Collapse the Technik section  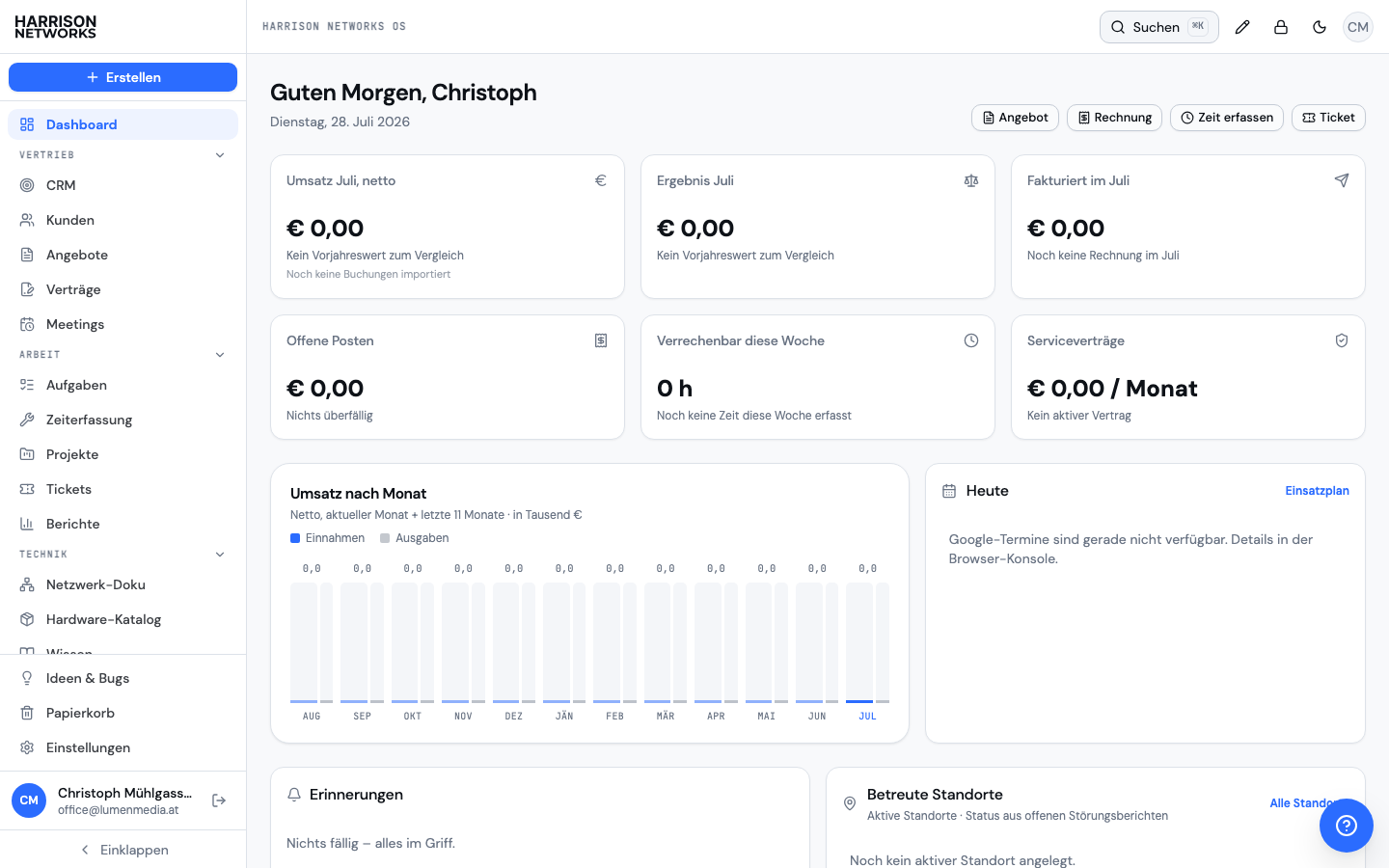tap(220, 555)
